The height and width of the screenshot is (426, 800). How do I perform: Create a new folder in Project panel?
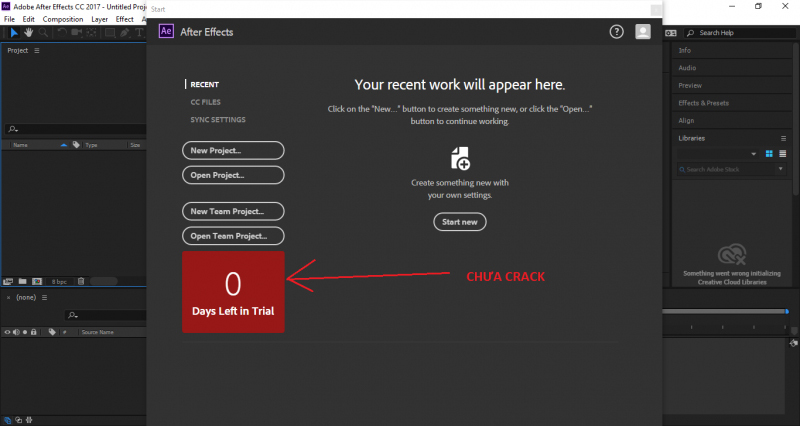22,281
